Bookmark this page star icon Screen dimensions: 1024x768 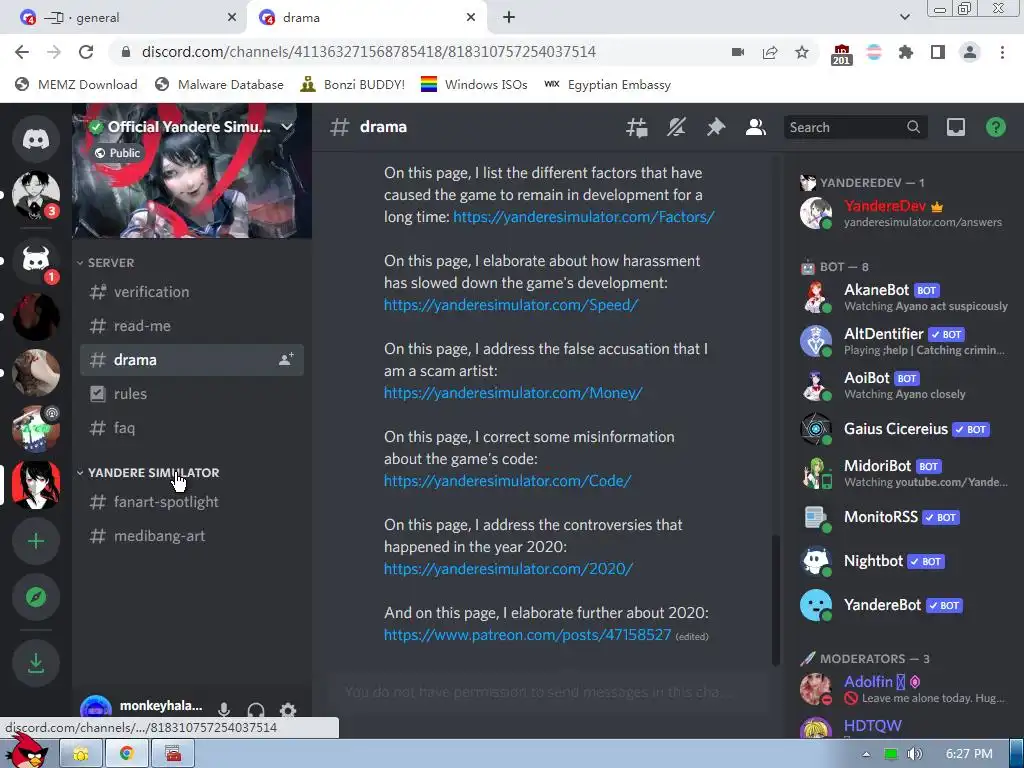[802, 52]
